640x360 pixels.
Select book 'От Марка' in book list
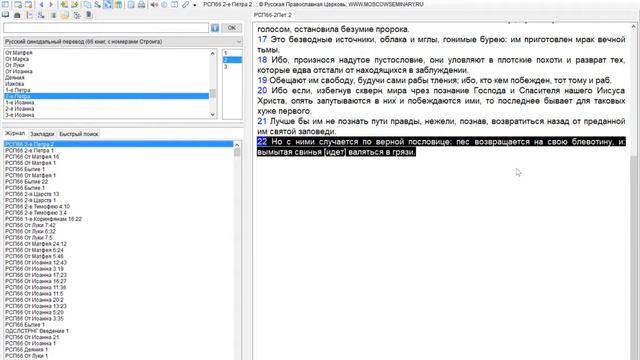pyautogui.click(x=17, y=59)
